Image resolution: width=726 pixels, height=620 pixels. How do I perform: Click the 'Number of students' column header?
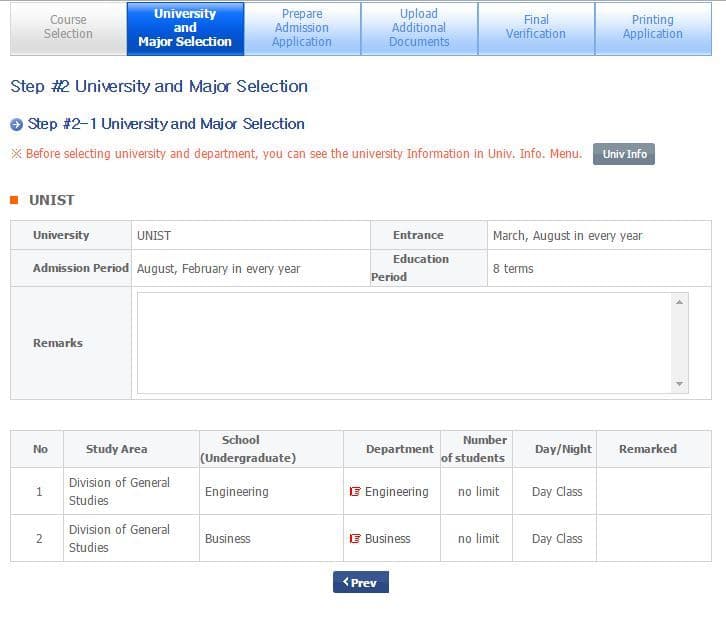(x=476, y=449)
